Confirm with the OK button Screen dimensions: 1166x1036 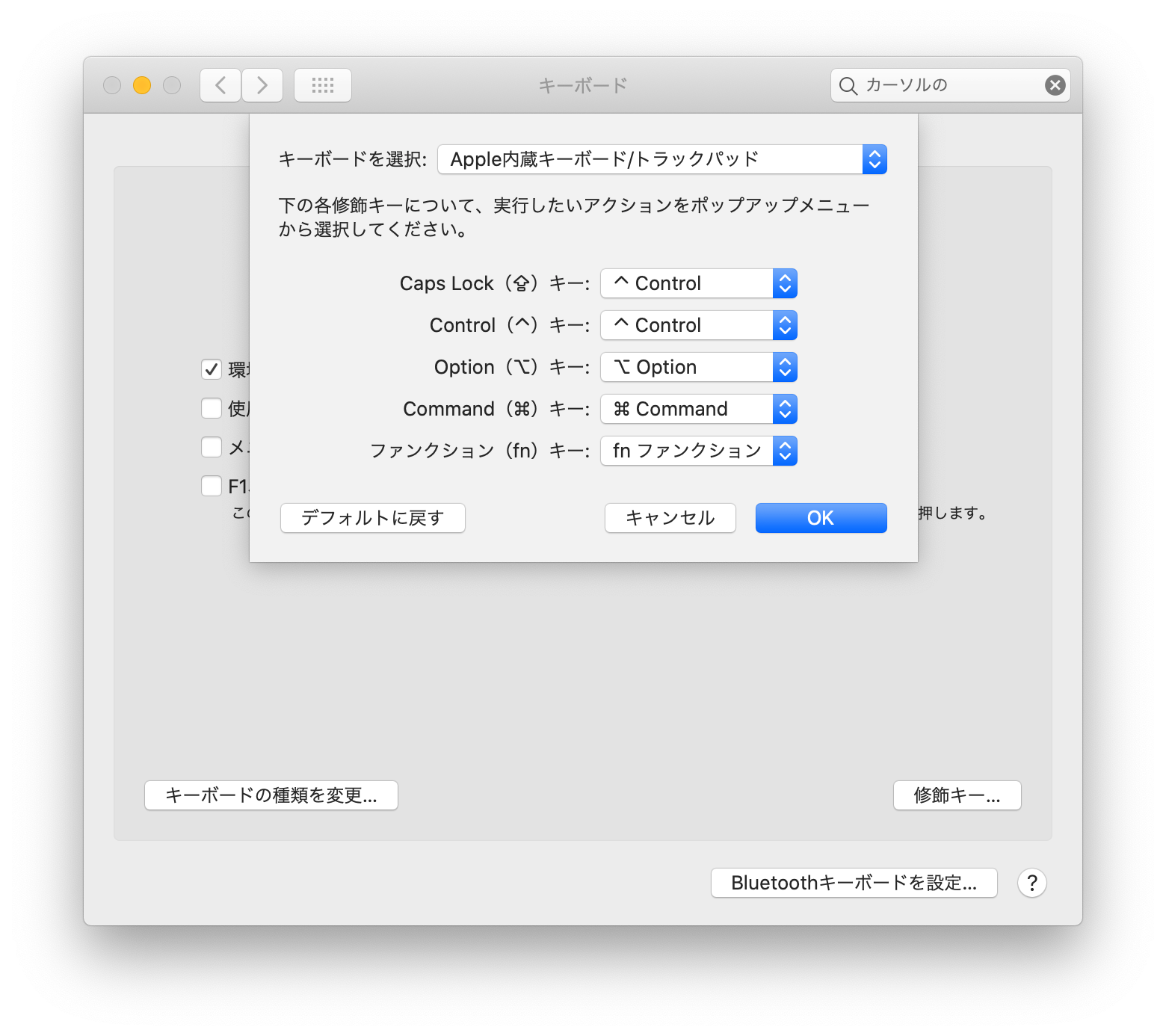[821, 518]
